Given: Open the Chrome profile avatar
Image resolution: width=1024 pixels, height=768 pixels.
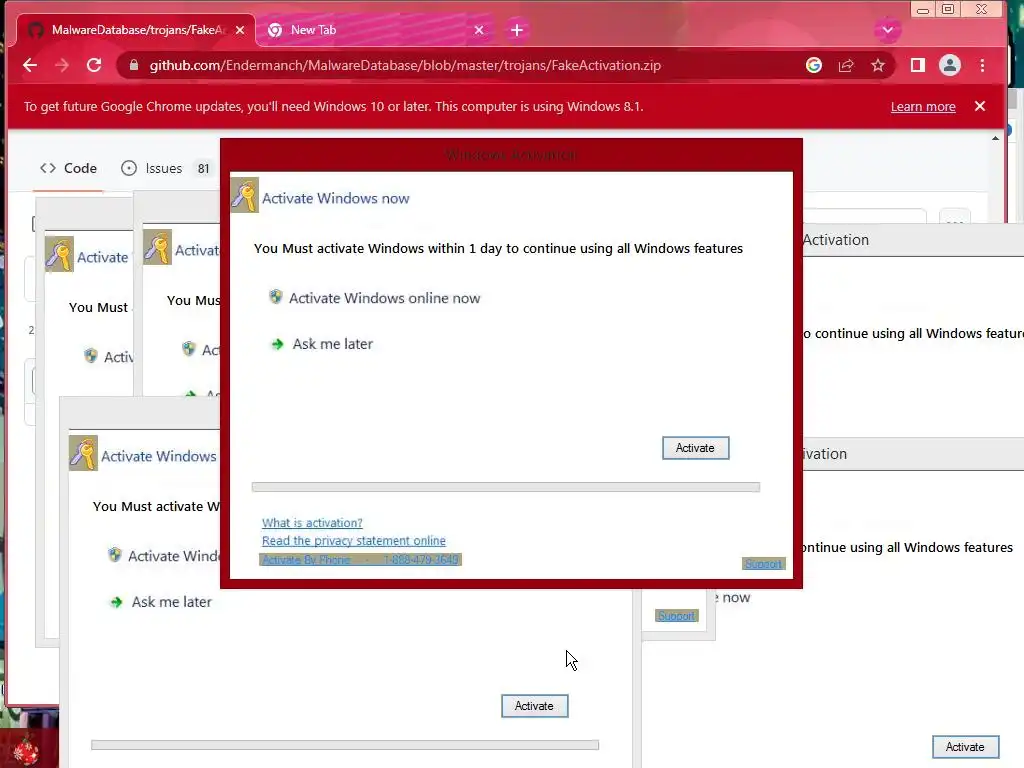Looking at the screenshot, I should coord(950,65).
